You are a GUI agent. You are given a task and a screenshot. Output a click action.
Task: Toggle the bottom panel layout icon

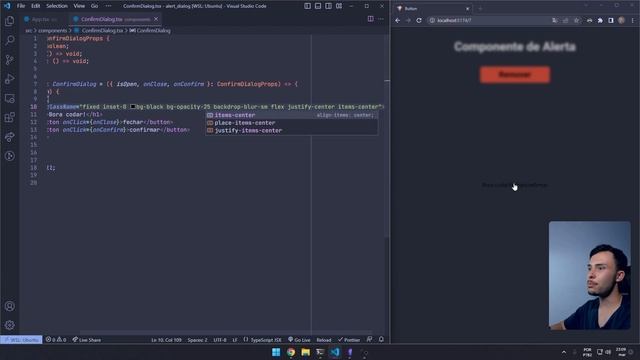click(318, 6)
